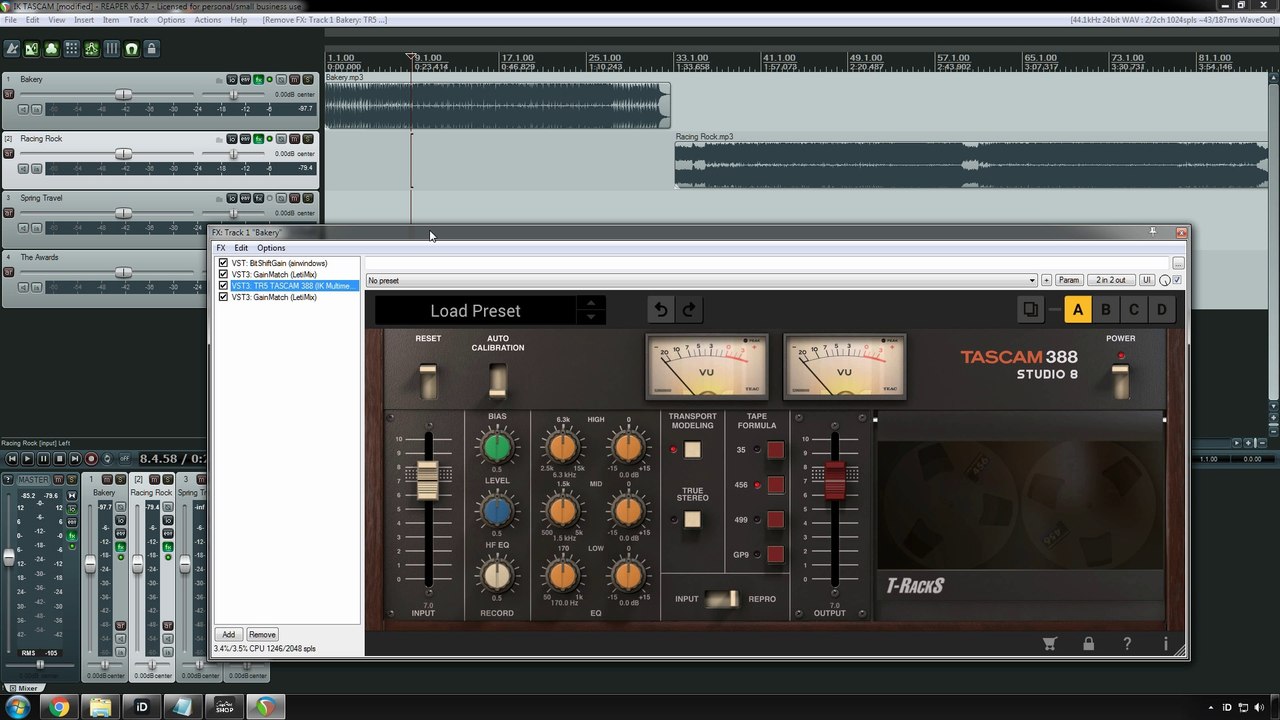The height and width of the screenshot is (720, 1280).
Task: Open FX menu in FX window
Action: coord(221,248)
